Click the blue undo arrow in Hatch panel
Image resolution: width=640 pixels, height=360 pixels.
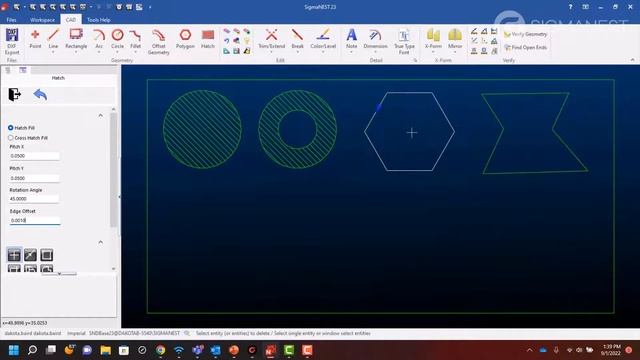[40, 94]
